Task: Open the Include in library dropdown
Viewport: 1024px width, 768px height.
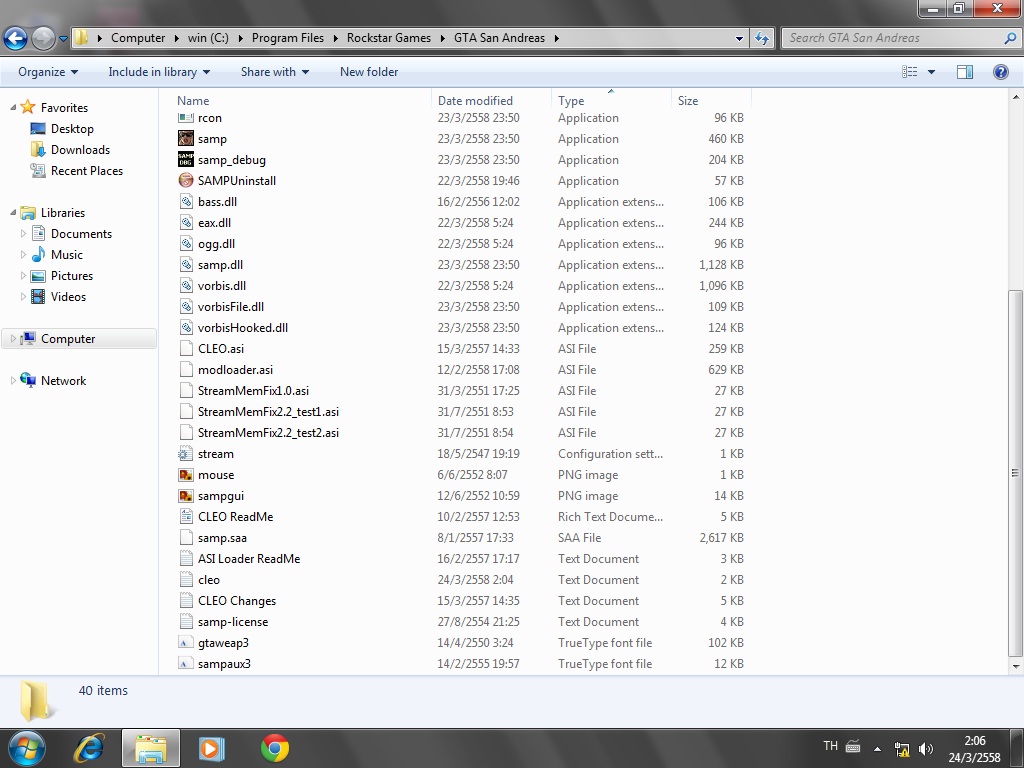Action: (x=159, y=72)
